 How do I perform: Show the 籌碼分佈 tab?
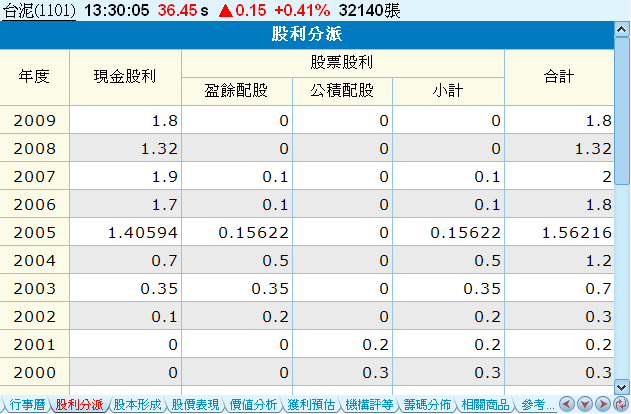427,405
